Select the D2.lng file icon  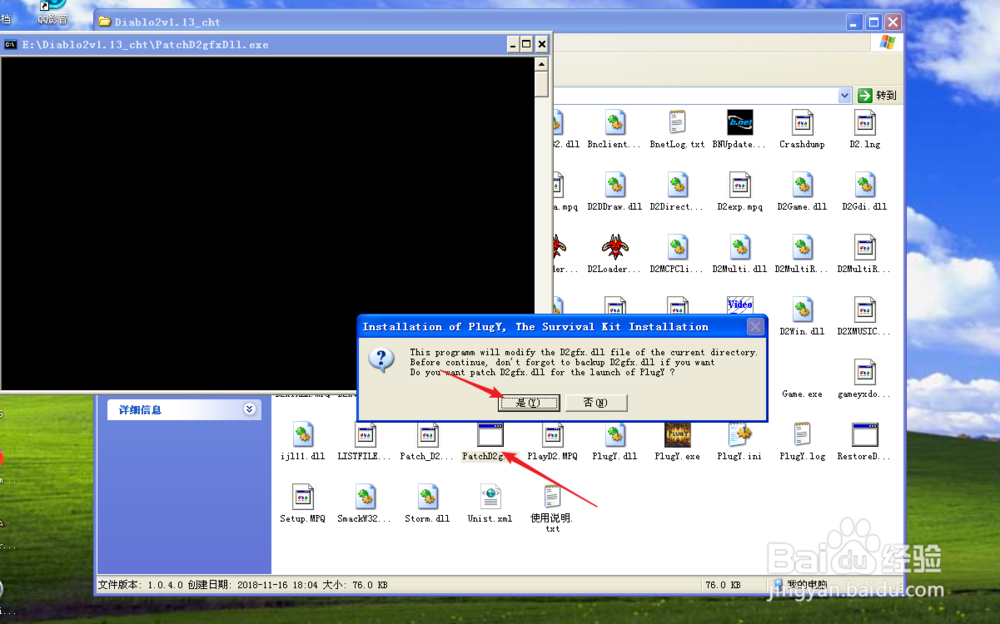point(865,123)
